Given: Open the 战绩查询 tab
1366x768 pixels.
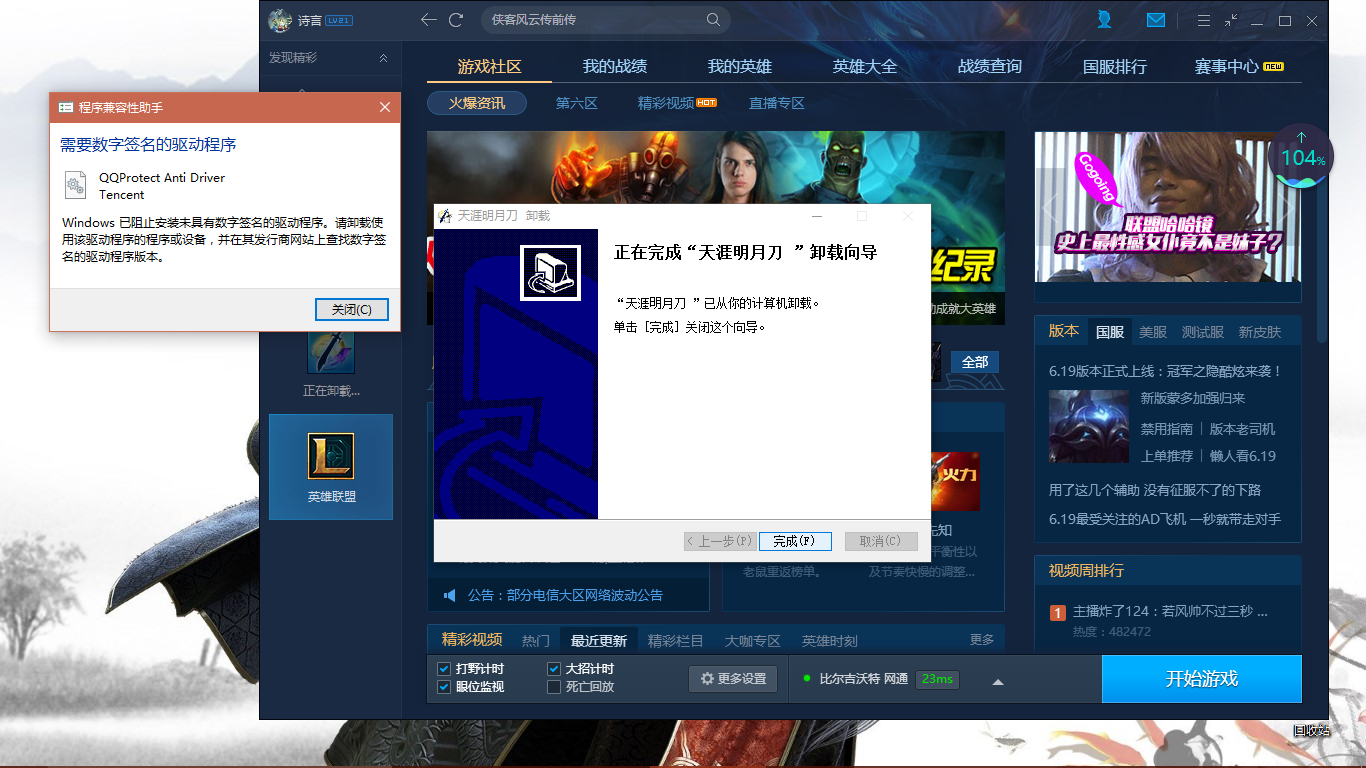Looking at the screenshot, I should (990, 67).
